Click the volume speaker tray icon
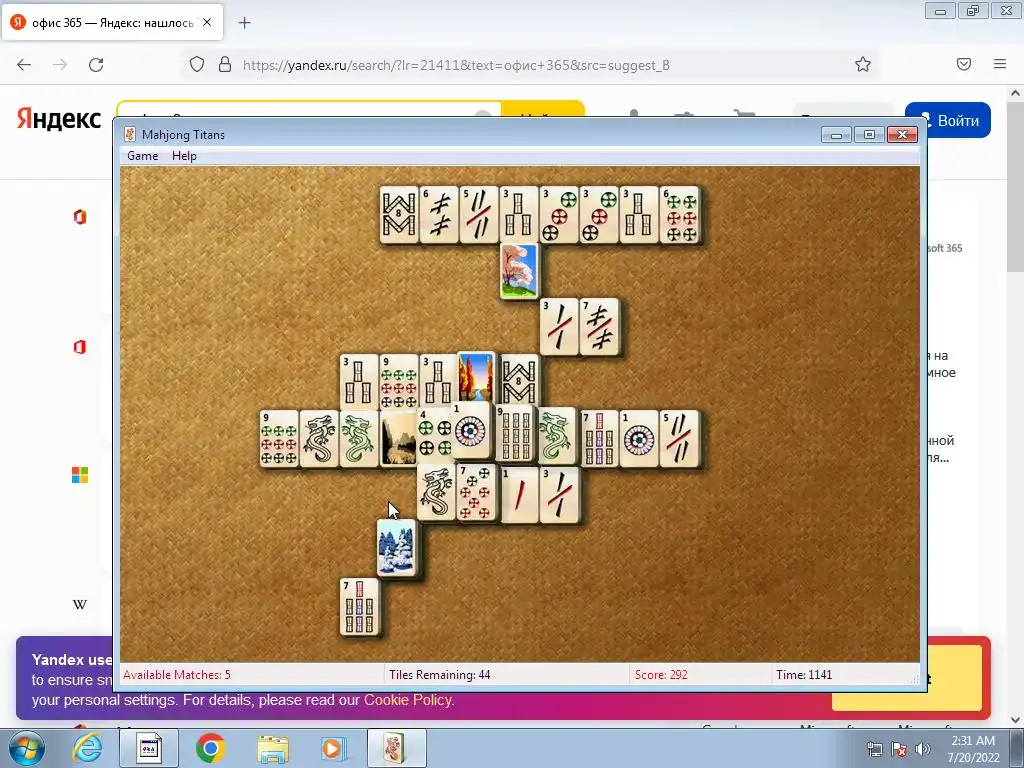The width and height of the screenshot is (1024, 768). tap(923, 749)
